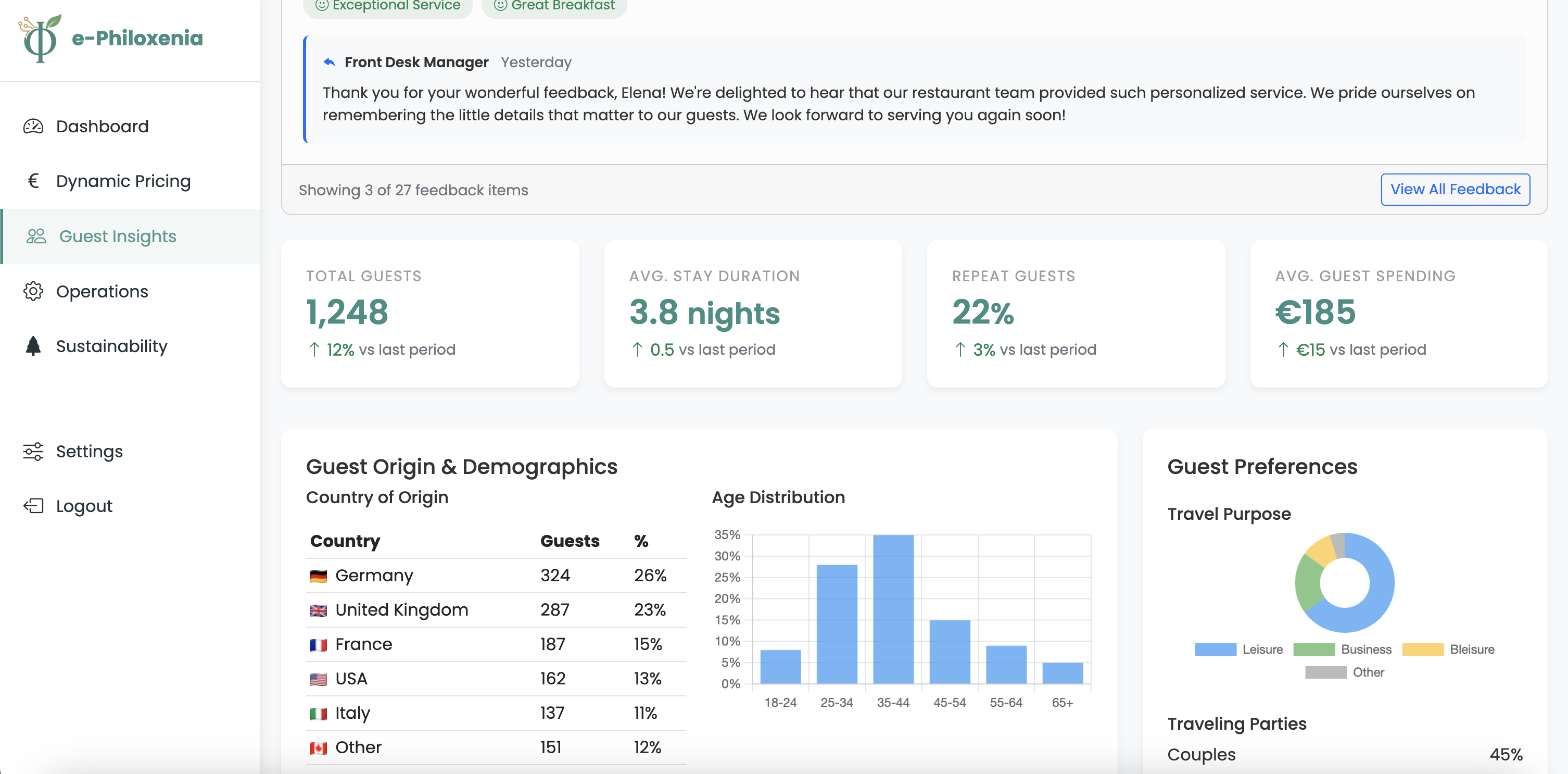
Task: Select the Great Breakfast tag
Action: [x=553, y=6]
